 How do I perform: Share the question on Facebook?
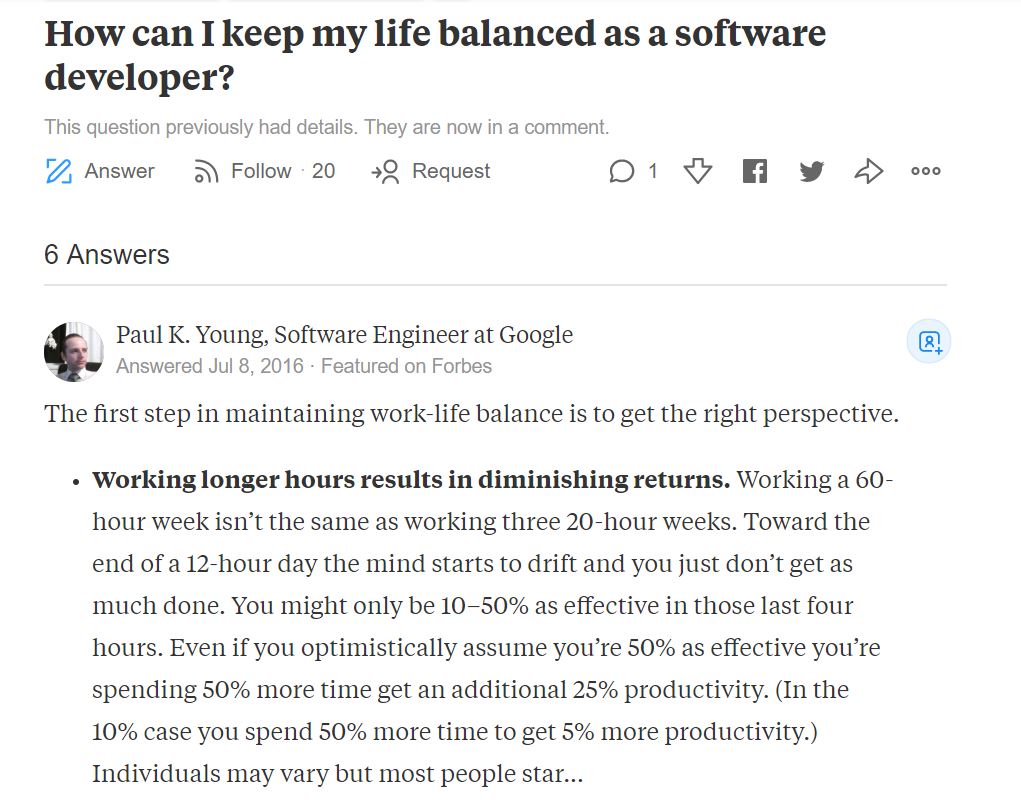[x=755, y=171]
